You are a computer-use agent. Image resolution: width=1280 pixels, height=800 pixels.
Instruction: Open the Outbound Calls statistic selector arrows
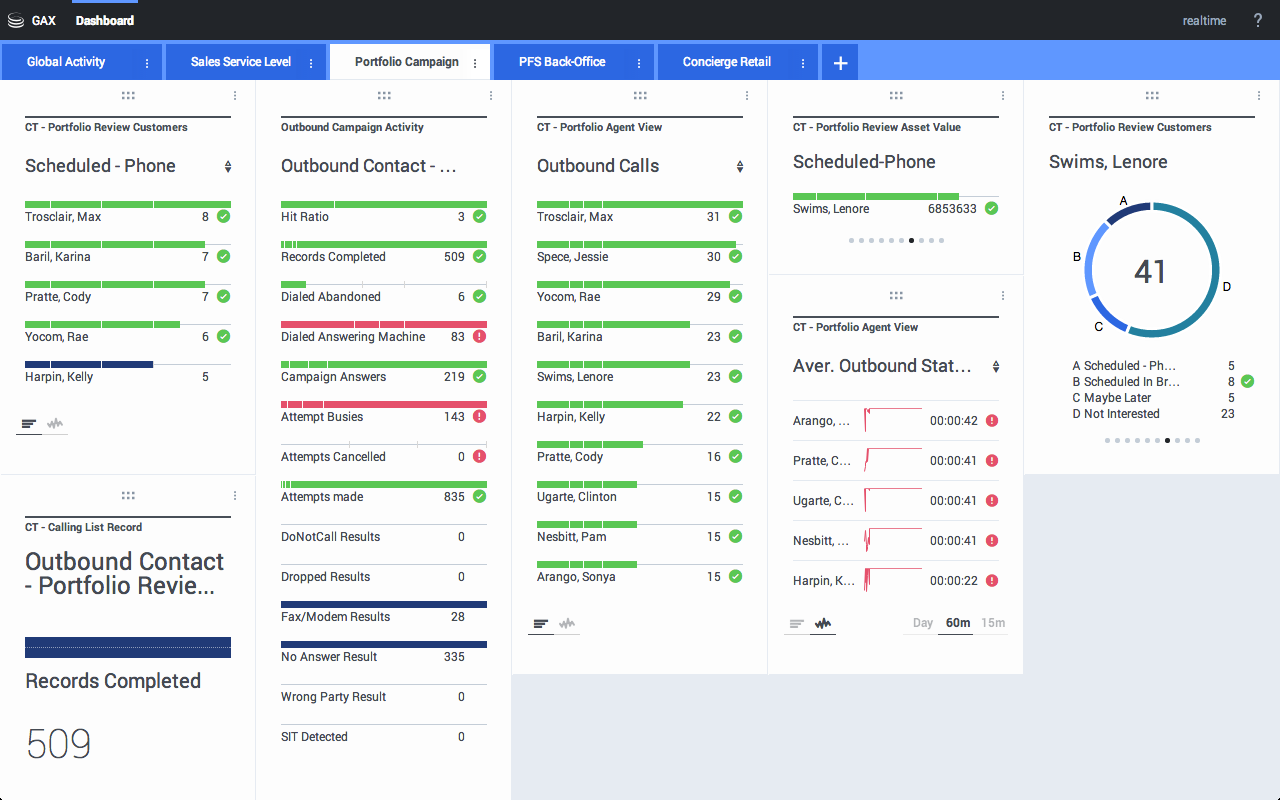tap(740, 167)
